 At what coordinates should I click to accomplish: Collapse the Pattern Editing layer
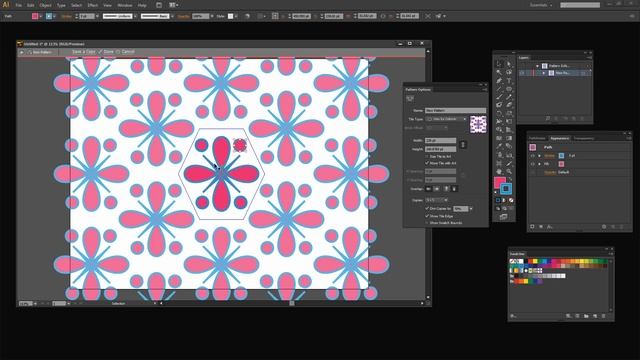pos(537,66)
